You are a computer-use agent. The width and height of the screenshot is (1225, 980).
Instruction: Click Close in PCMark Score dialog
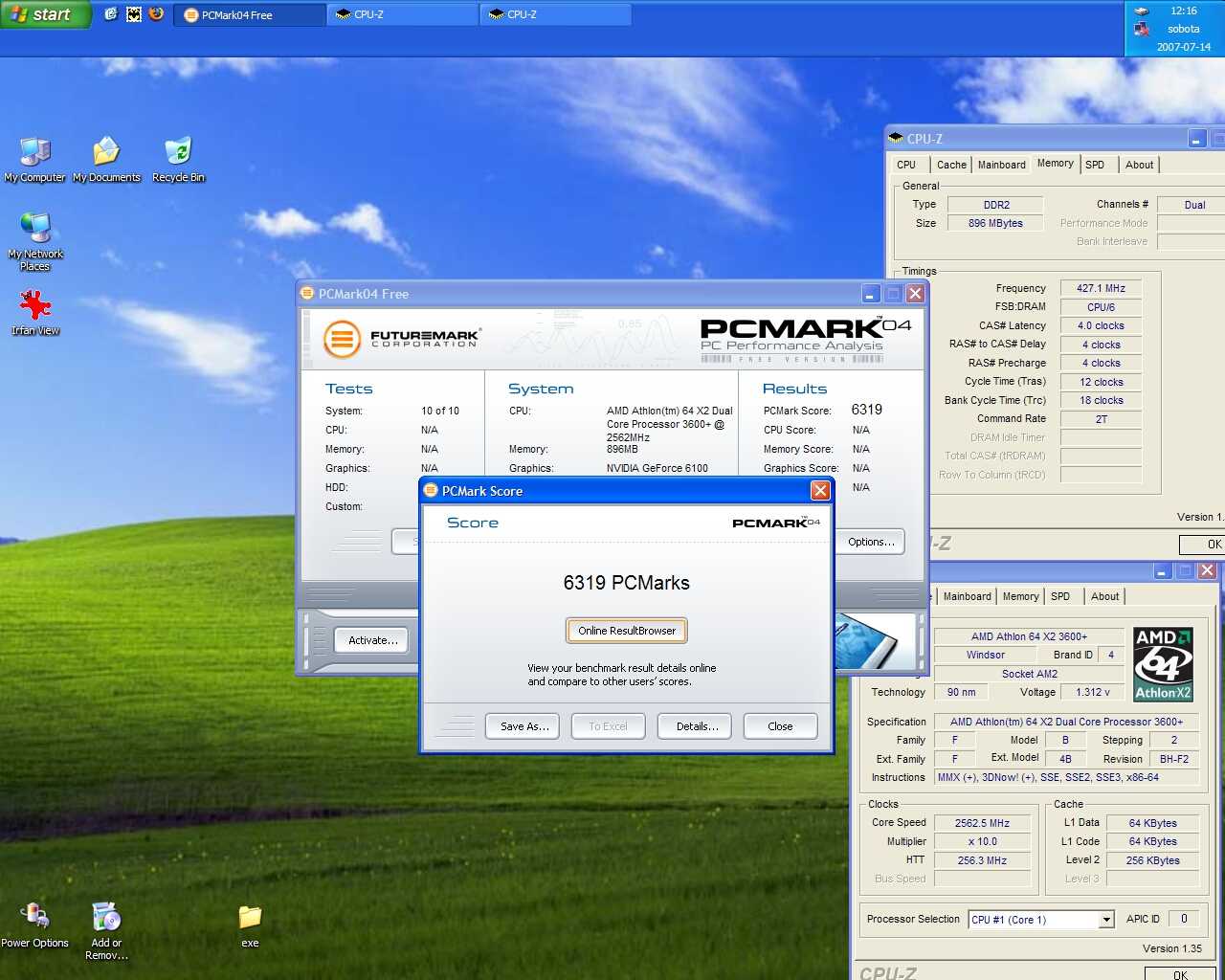780,726
